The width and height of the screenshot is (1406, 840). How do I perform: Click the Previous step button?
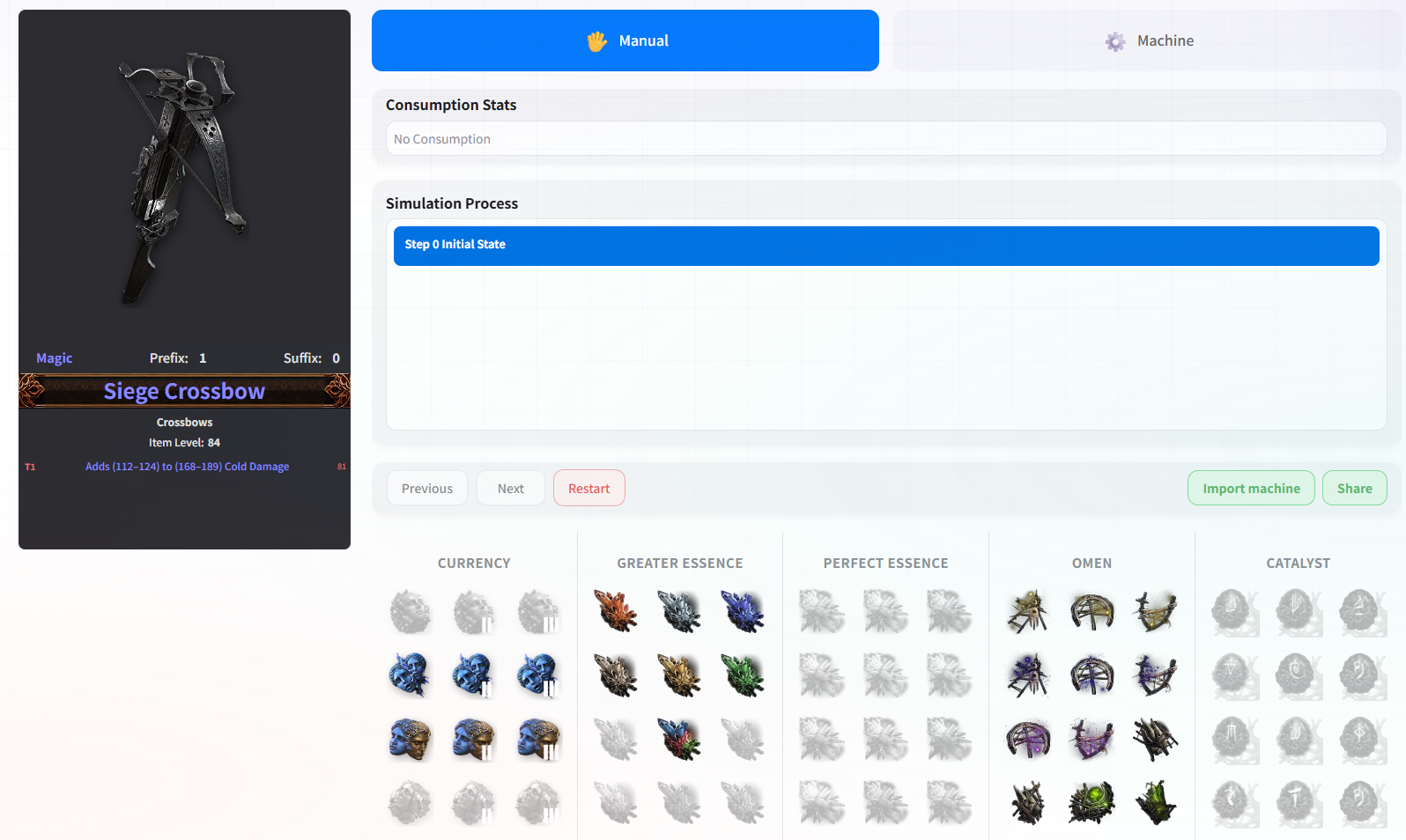(x=427, y=489)
